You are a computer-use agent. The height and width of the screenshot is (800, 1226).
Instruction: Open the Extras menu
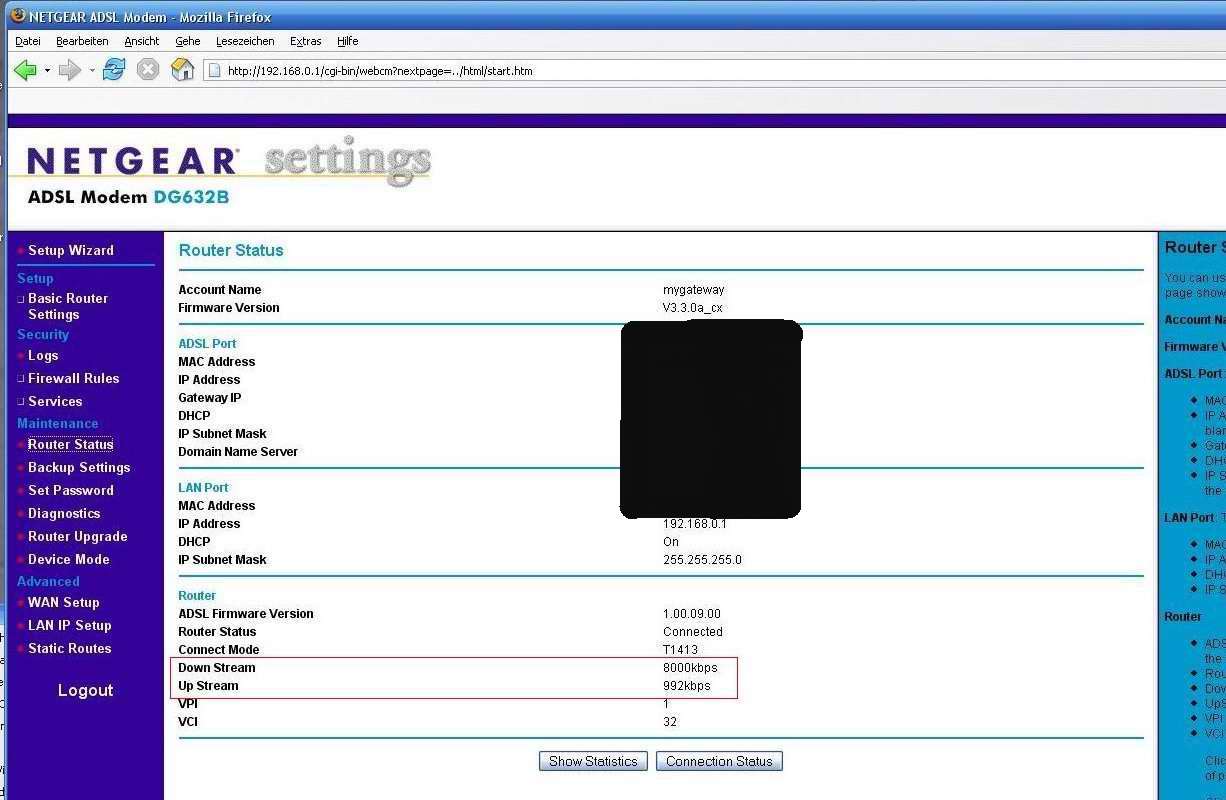(x=306, y=41)
